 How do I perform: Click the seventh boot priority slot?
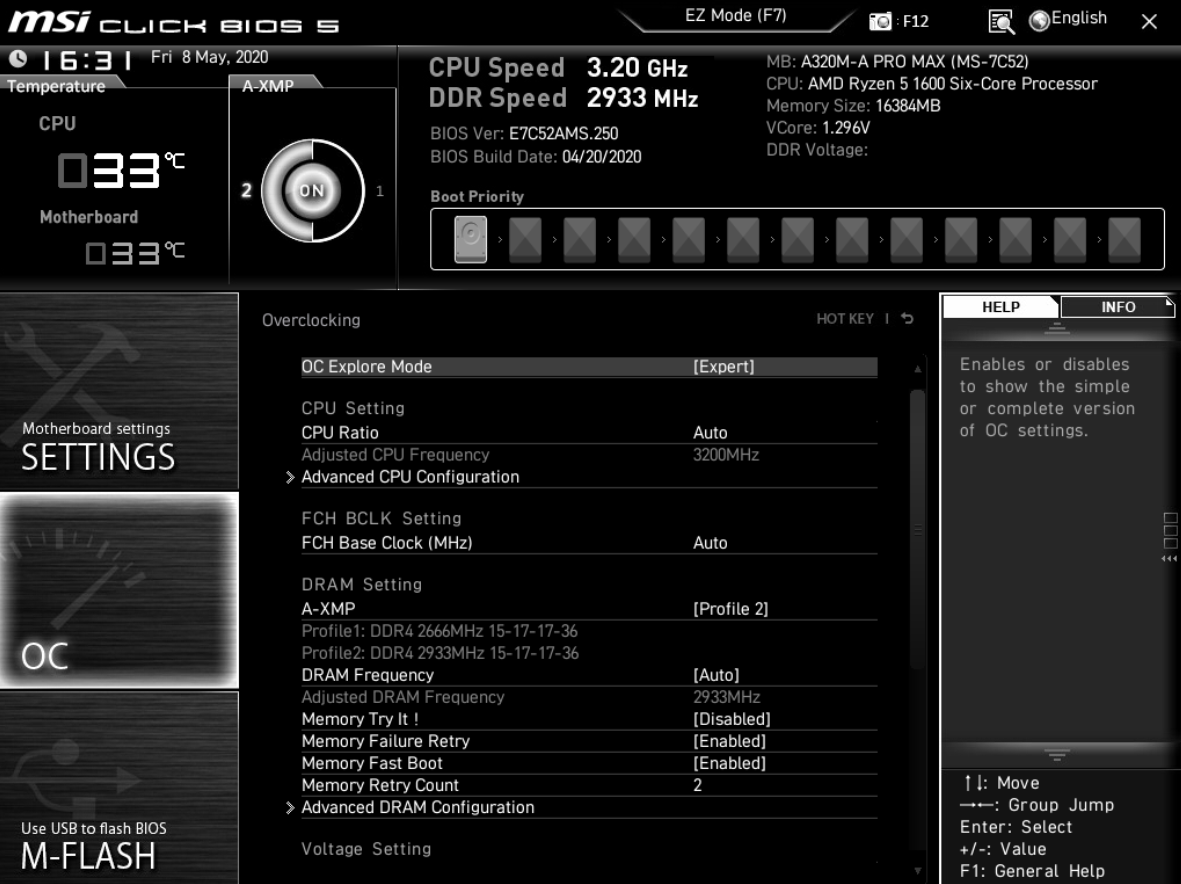[797, 239]
